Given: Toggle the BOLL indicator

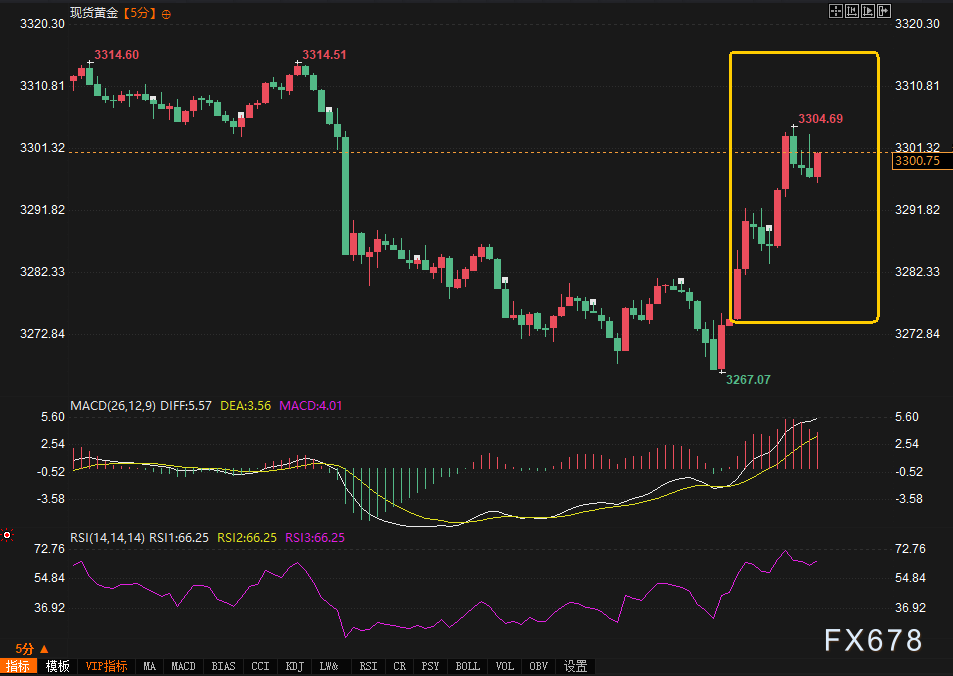Looking at the screenshot, I should point(467,666).
